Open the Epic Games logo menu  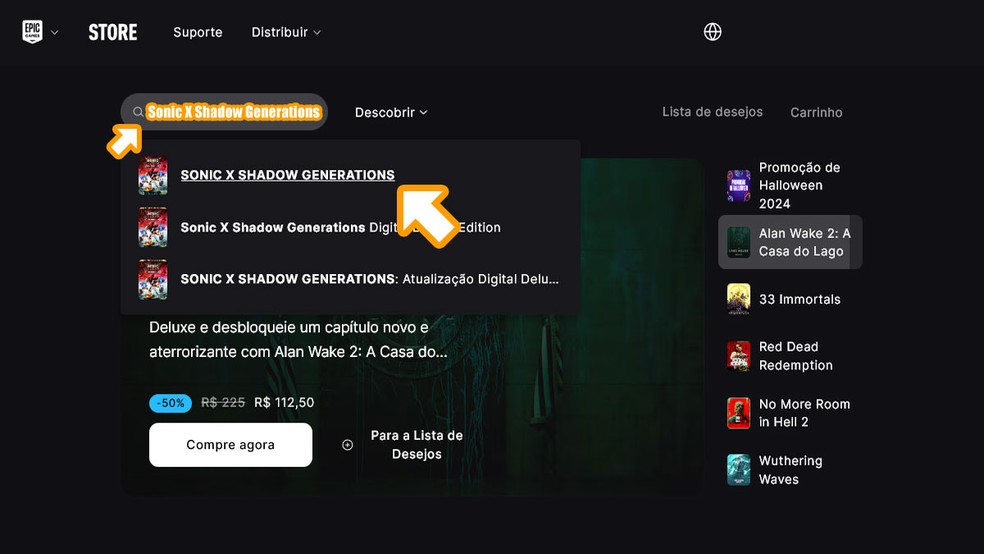[x=32, y=31]
